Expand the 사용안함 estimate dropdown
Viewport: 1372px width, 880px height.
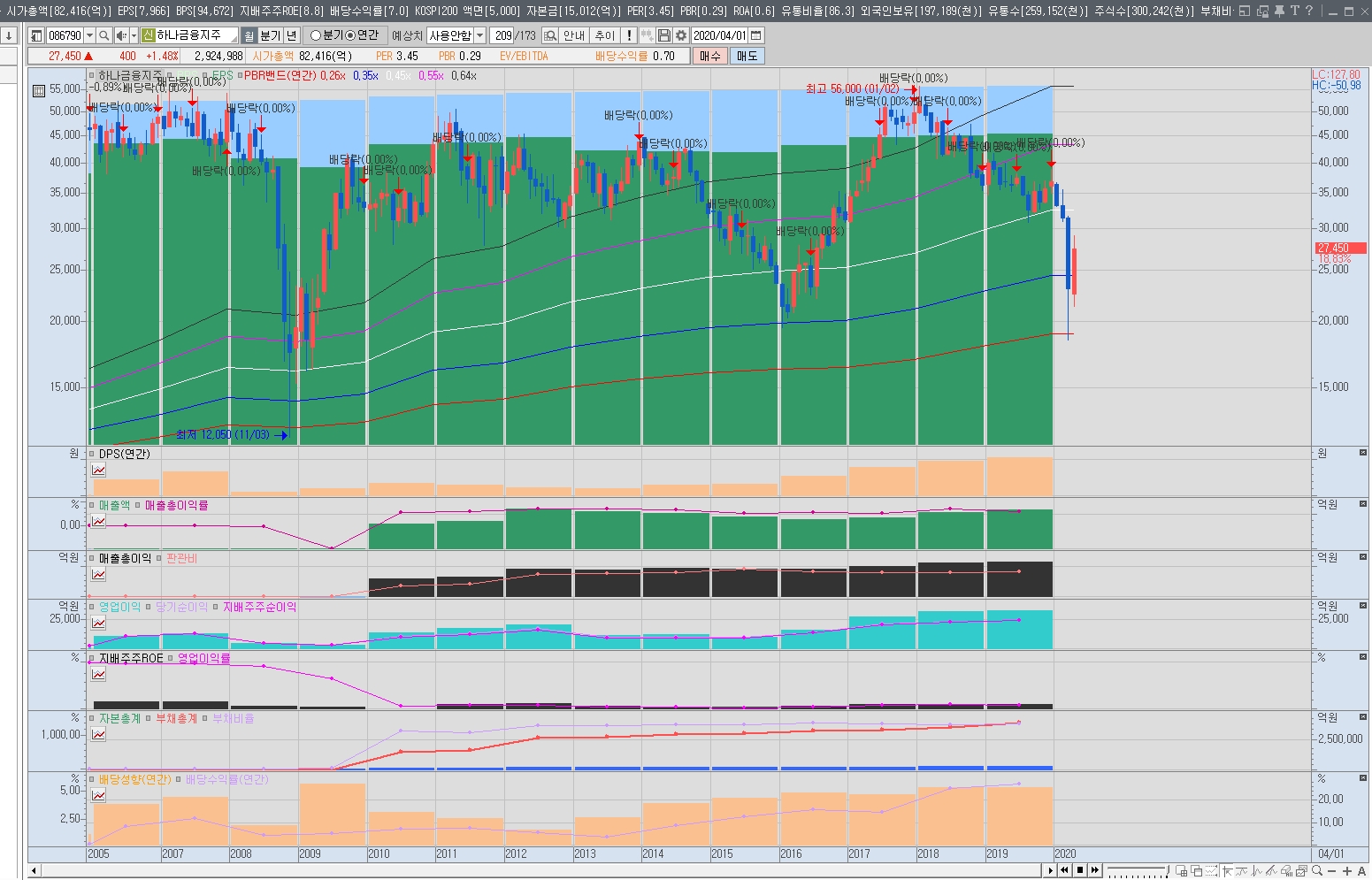coord(480,35)
